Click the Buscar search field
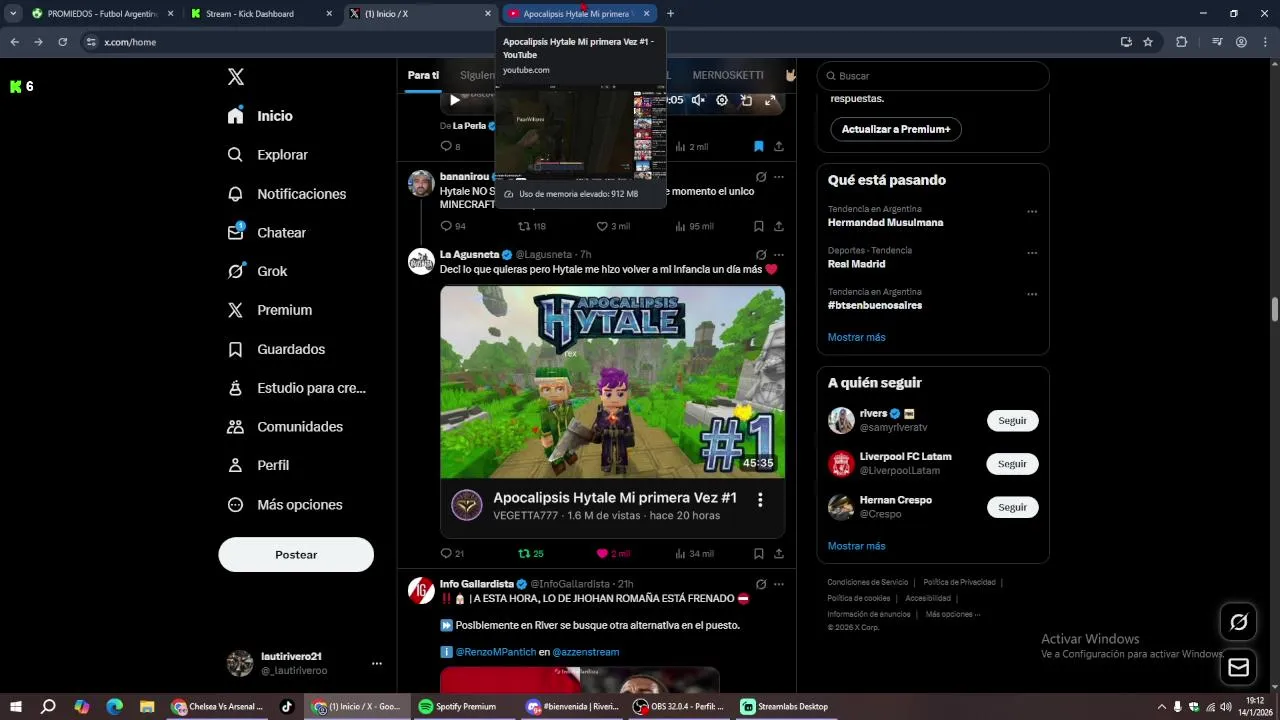The image size is (1280, 720). point(933,76)
